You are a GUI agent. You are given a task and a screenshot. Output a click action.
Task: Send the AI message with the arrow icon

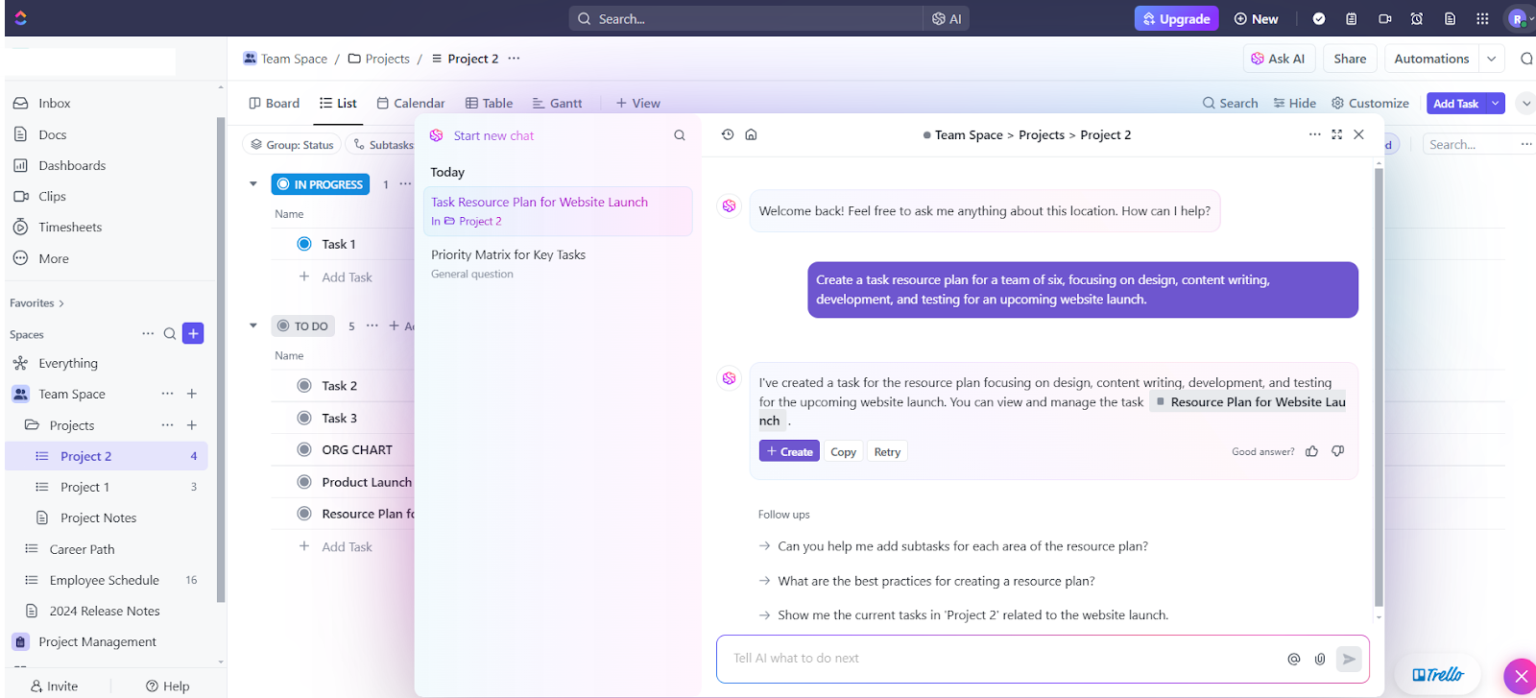click(x=1349, y=659)
